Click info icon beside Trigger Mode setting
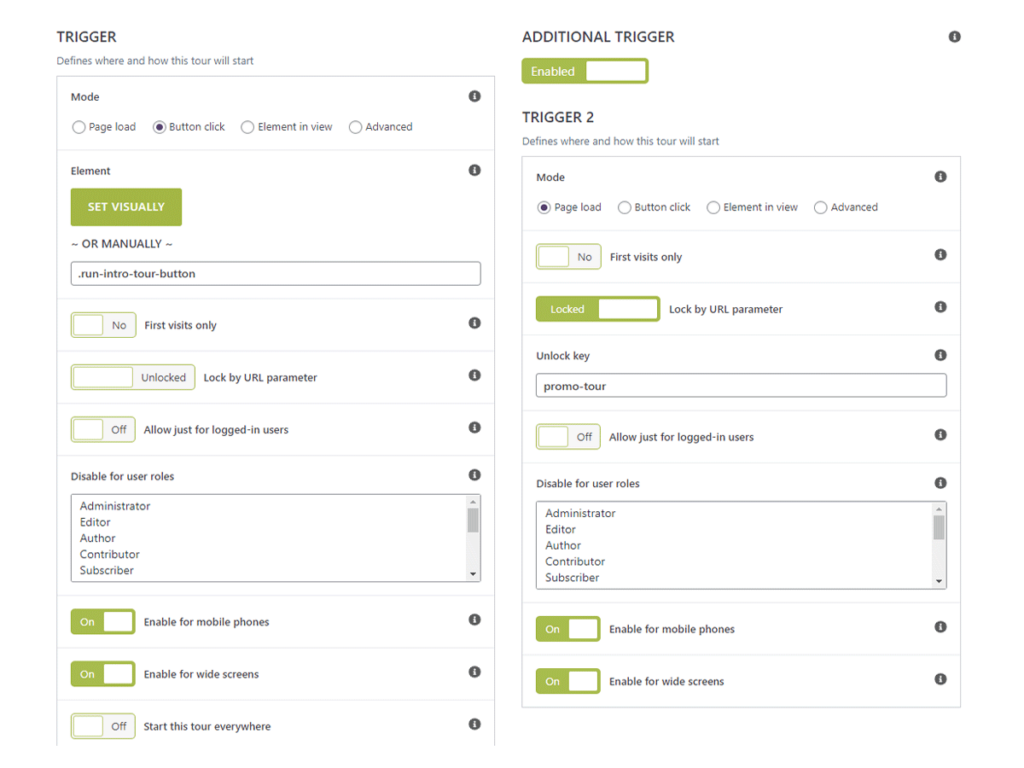 tap(474, 97)
